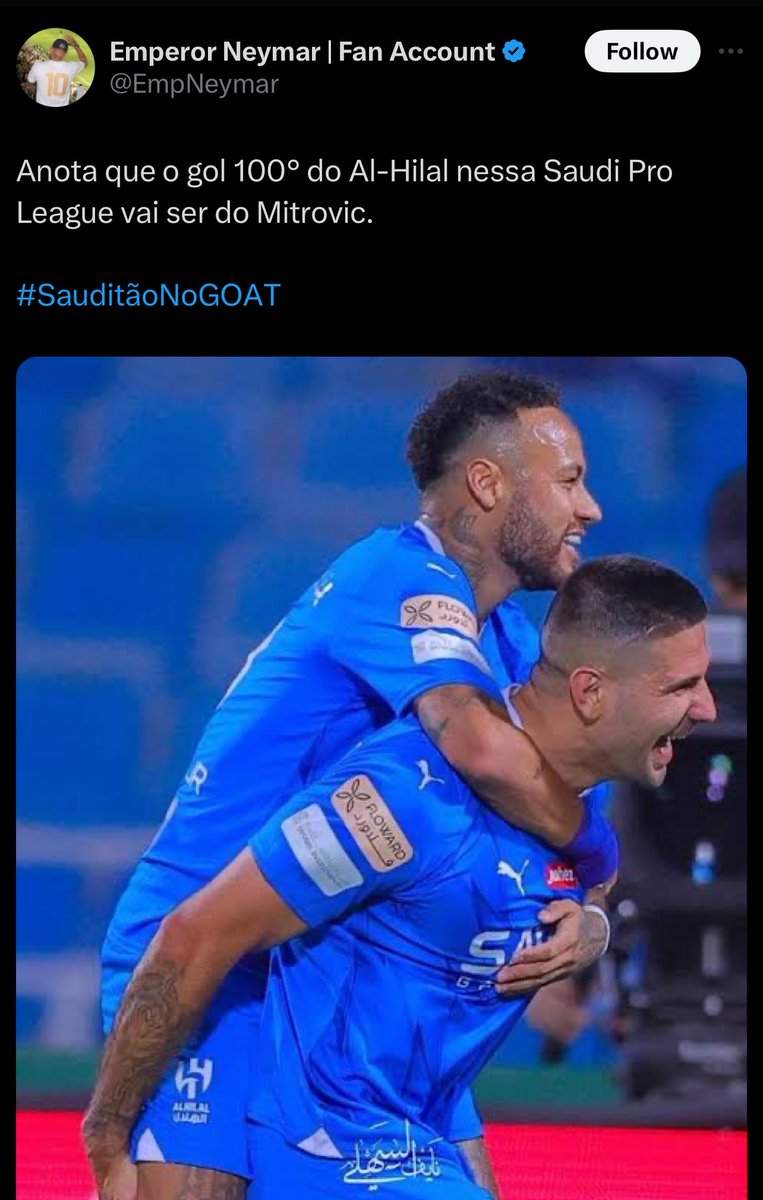Screen dimensions: 763x1200
Task: Click the Puma logo on front player's chest
Action: pos(513,876)
